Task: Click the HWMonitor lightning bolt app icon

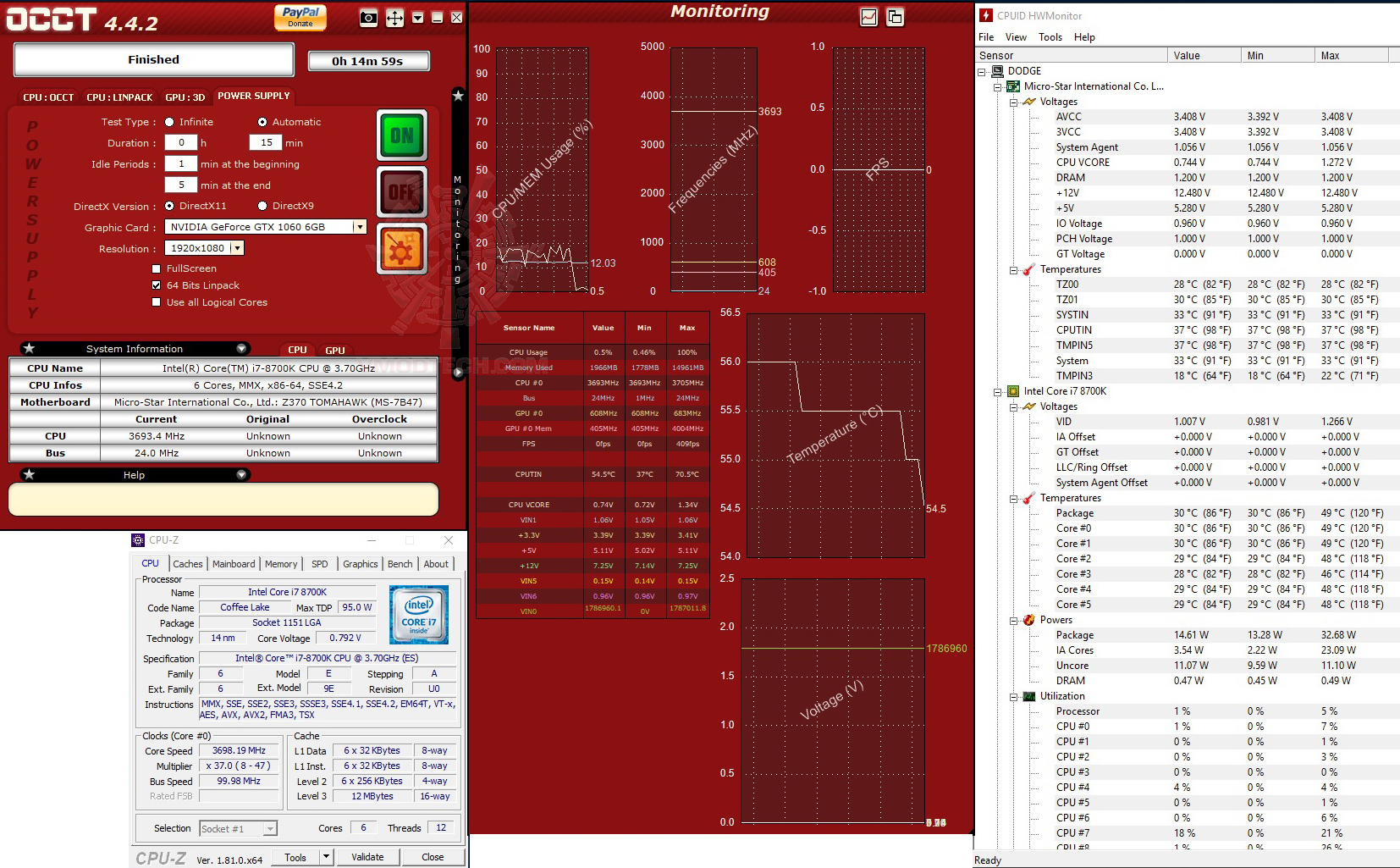Action: (986, 15)
